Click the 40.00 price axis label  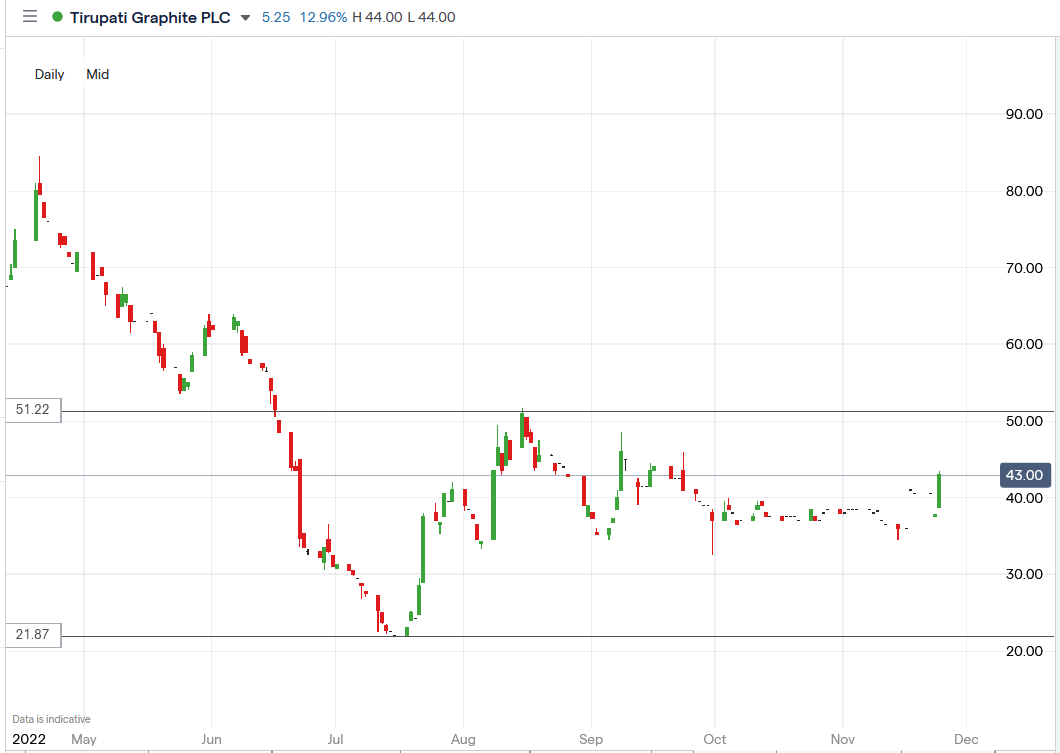coord(1024,498)
